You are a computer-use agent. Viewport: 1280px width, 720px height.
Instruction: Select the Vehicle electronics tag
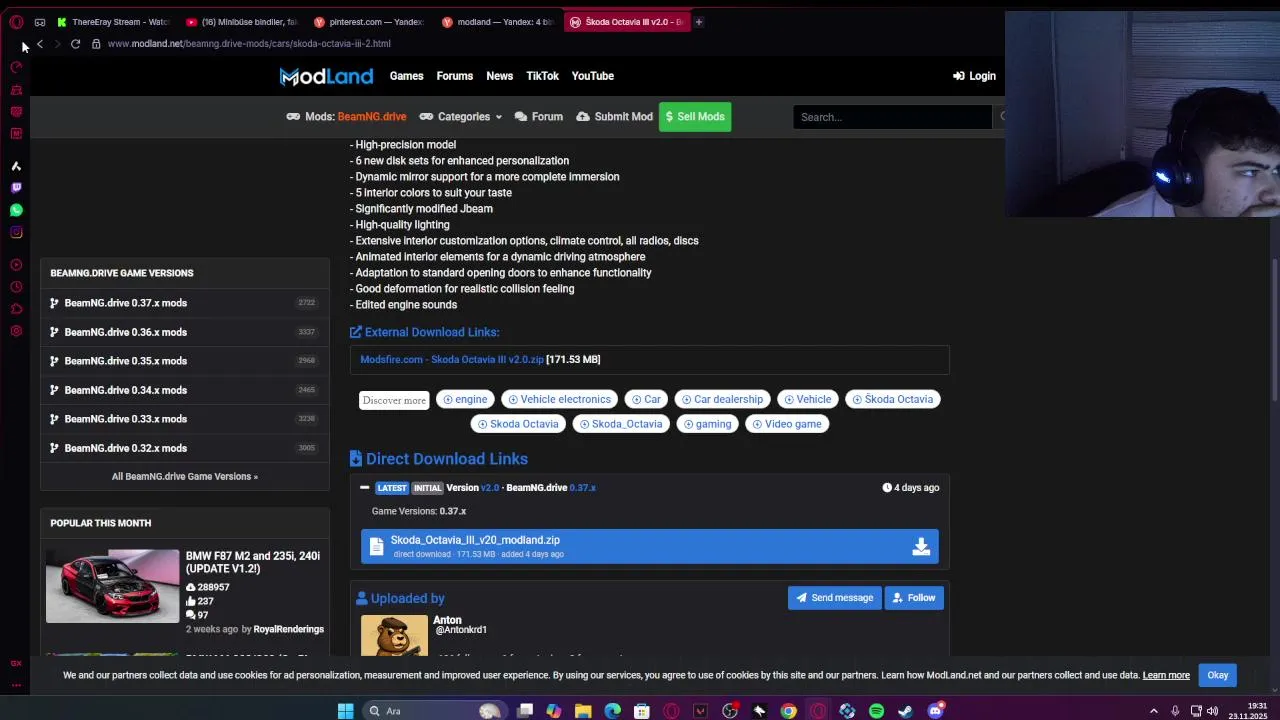tap(559, 400)
